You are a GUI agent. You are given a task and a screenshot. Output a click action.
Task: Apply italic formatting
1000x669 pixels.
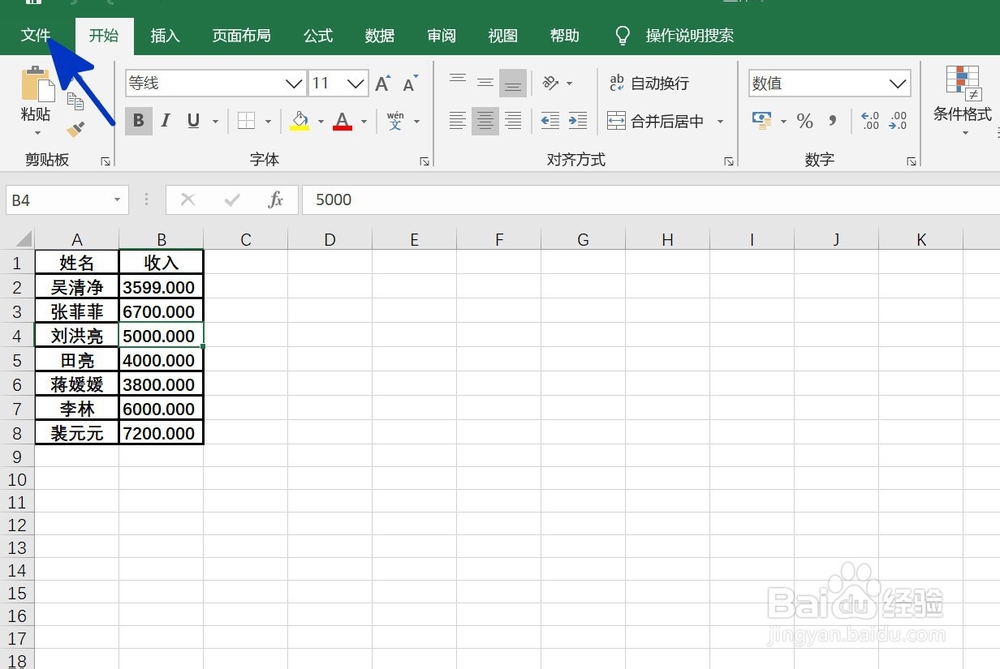(x=165, y=120)
